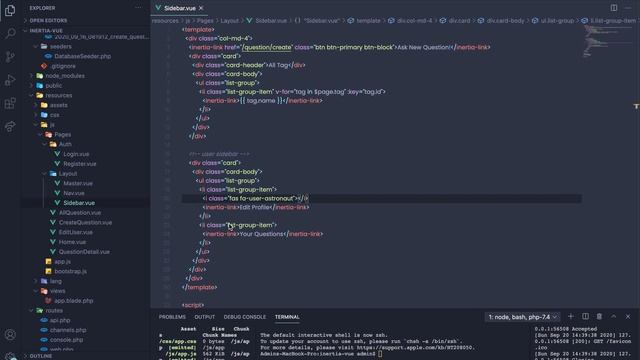Open Explorer more actions ellipsis

pyautogui.click(x=138, y=8)
